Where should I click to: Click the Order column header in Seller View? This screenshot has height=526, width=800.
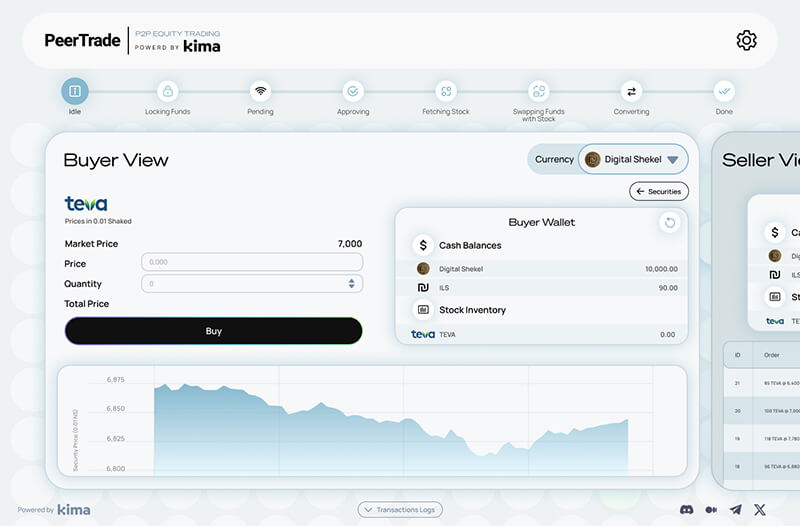point(771,355)
